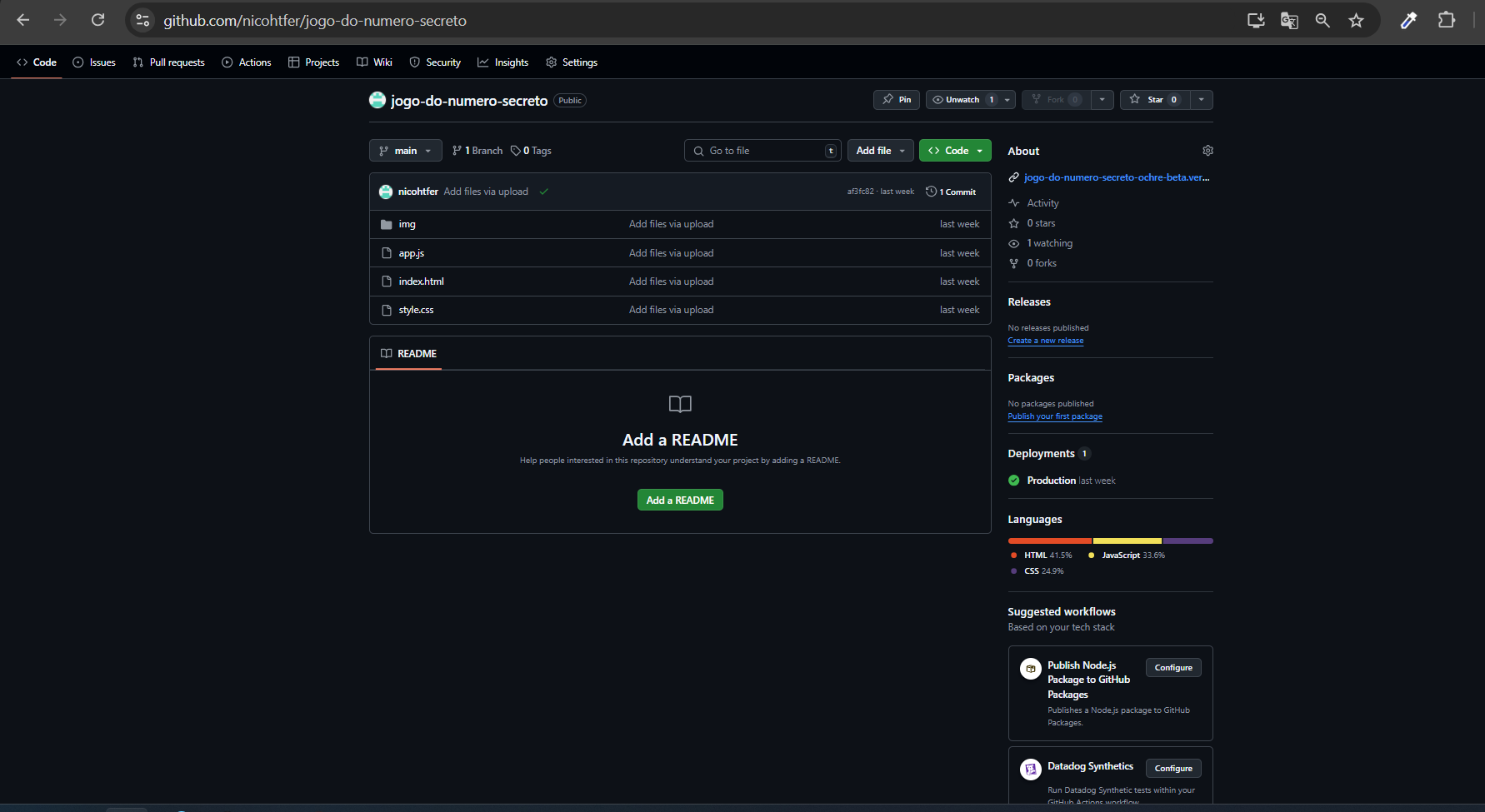Click the file icon beside app.js
The width and height of the screenshot is (1485, 812).
(387, 253)
